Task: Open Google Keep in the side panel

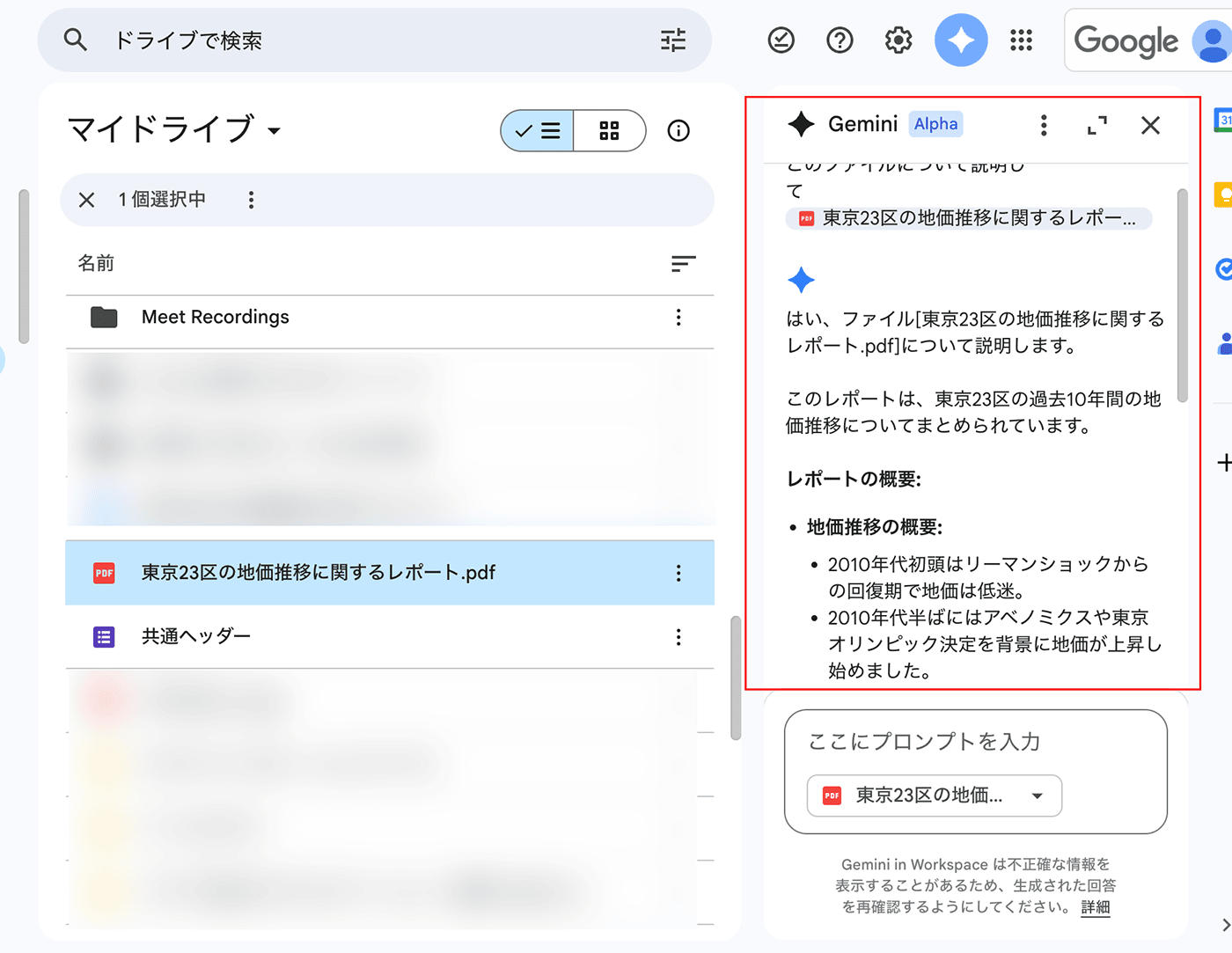Action: [x=1223, y=194]
